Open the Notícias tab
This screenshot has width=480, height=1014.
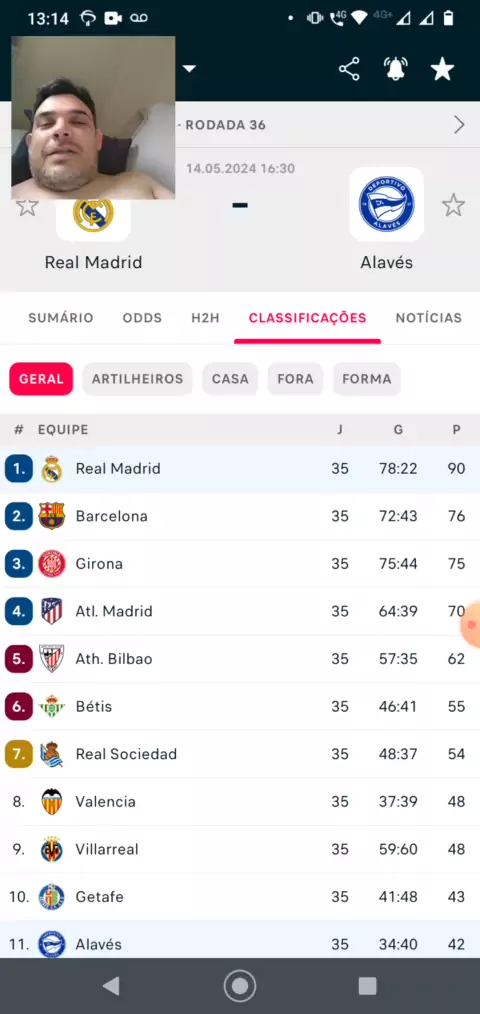tap(429, 318)
